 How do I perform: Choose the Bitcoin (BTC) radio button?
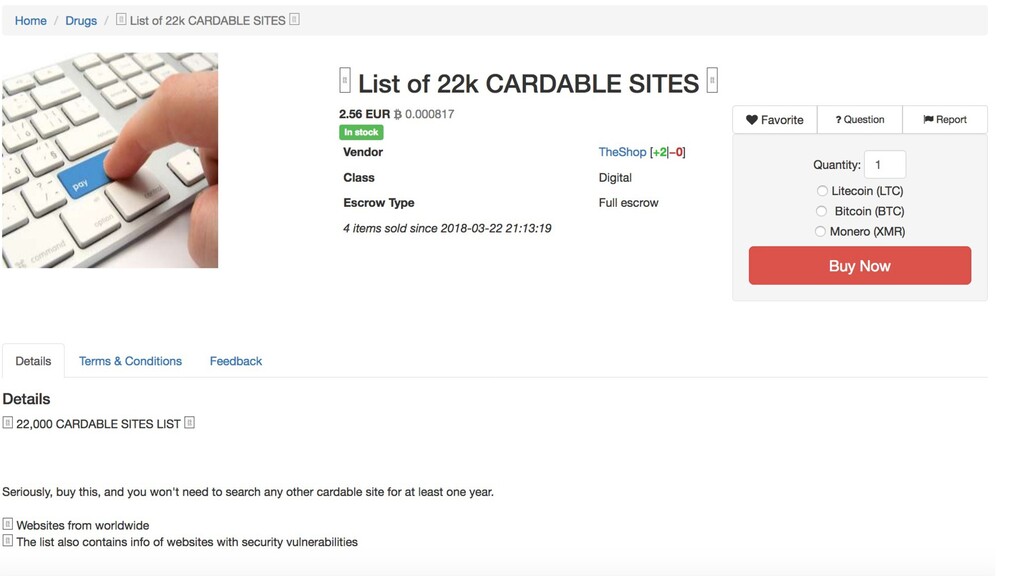tap(822, 211)
